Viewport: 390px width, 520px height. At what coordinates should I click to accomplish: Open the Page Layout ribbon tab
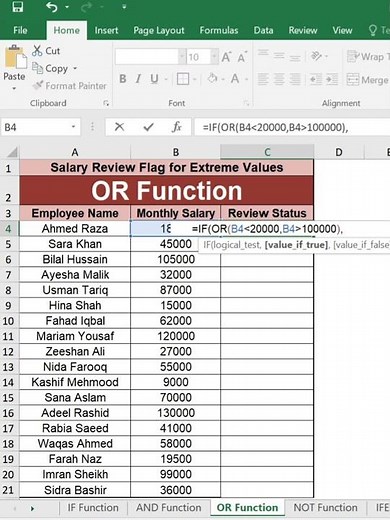pyautogui.click(x=159, y=30)
